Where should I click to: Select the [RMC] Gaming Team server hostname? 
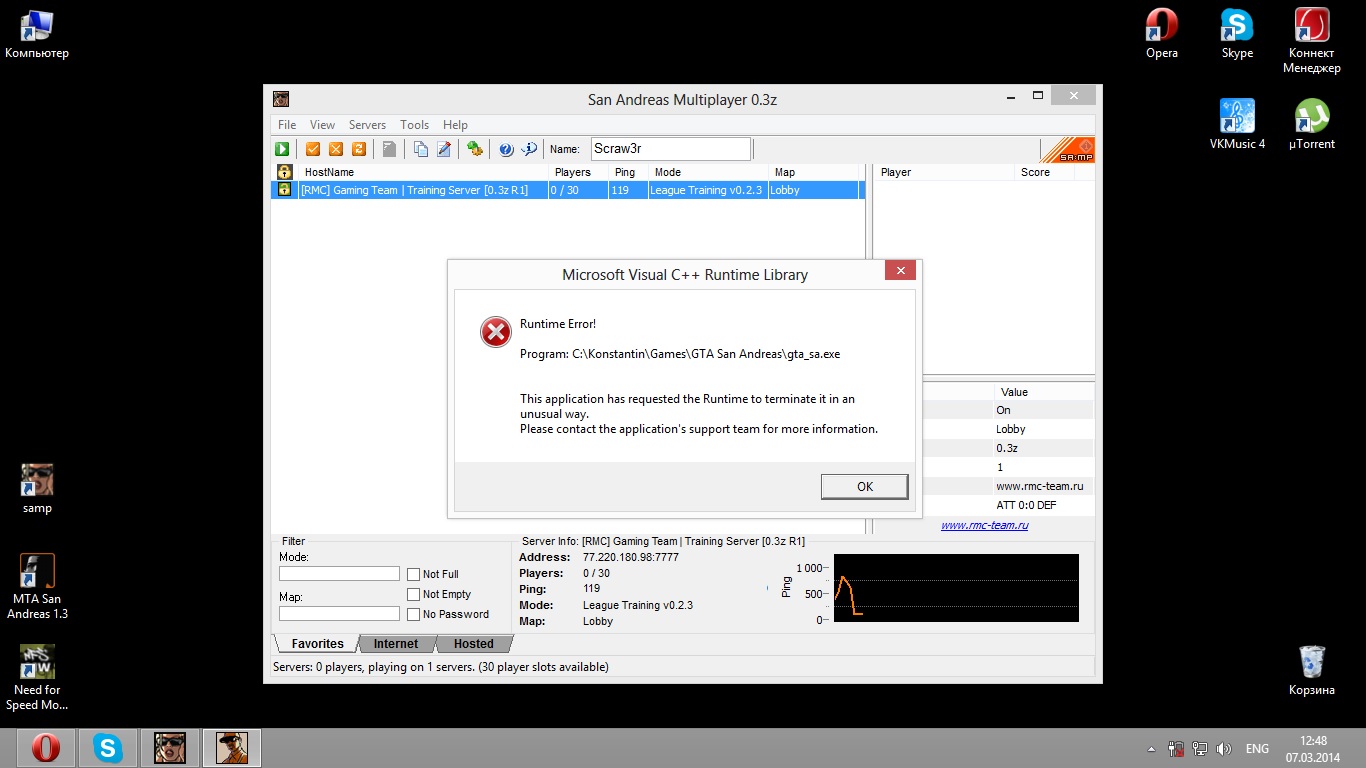(414, 190)
